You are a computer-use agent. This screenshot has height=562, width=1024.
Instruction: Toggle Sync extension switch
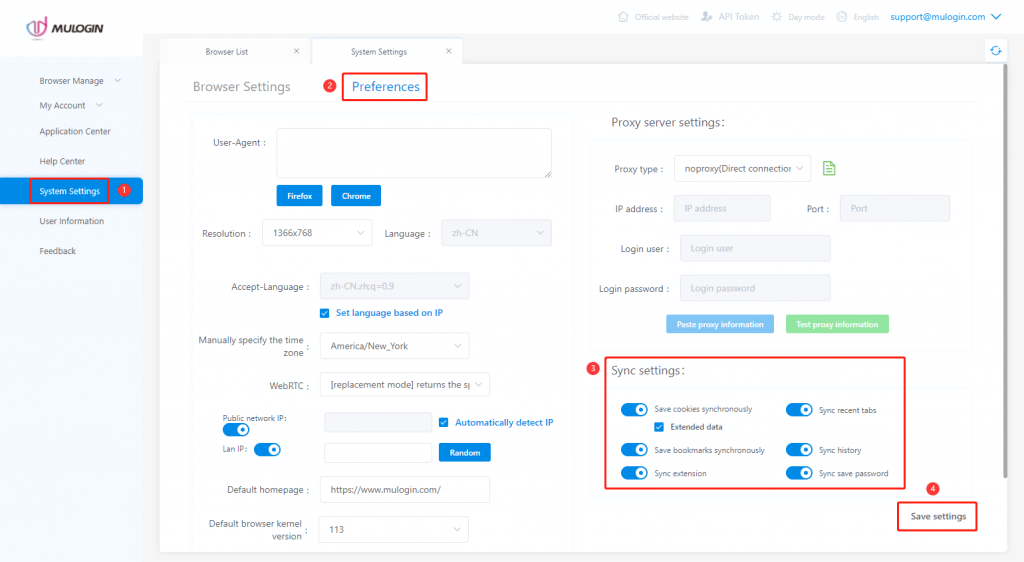tap(633, 473)
